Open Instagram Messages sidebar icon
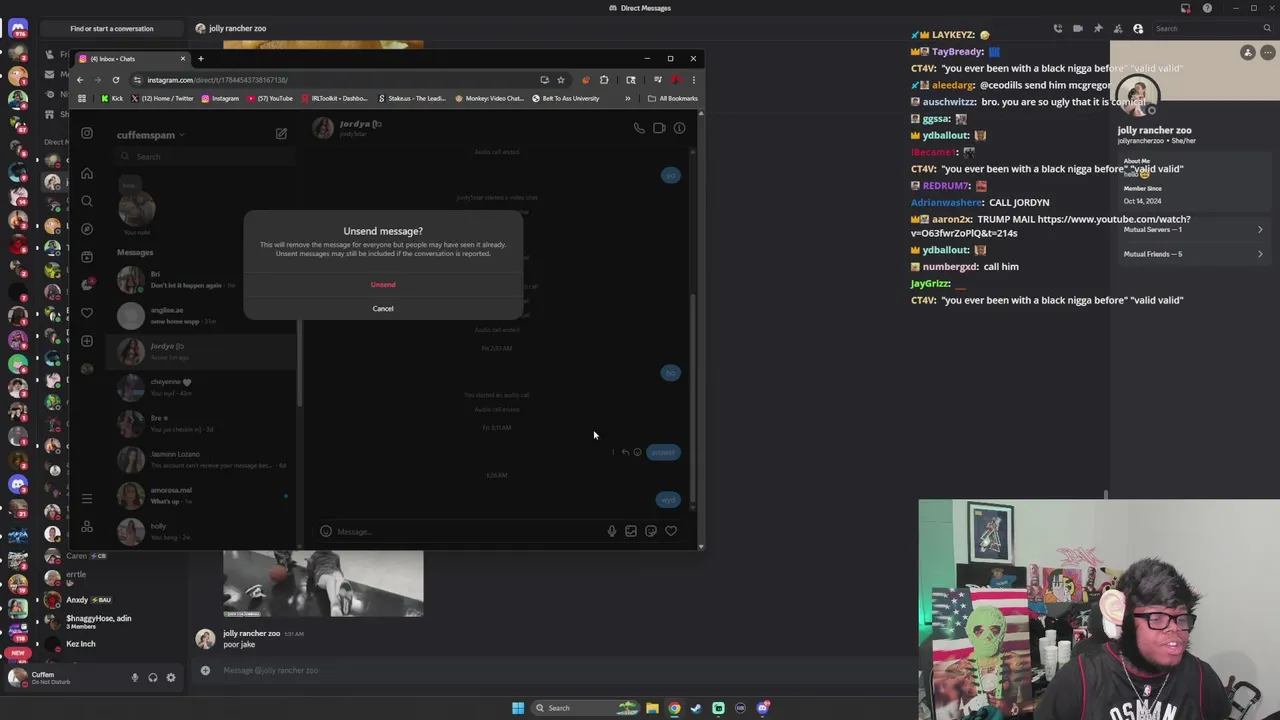The image size is (1280, 720). click(x=87, y=285)
